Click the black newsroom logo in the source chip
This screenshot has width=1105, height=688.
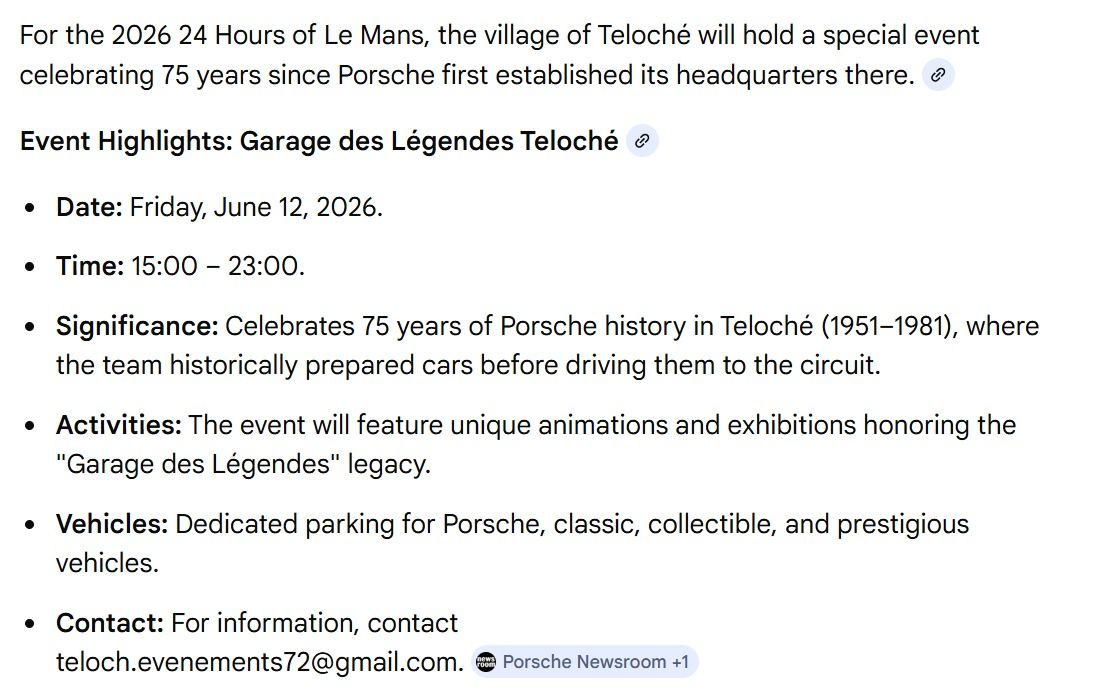486,662
